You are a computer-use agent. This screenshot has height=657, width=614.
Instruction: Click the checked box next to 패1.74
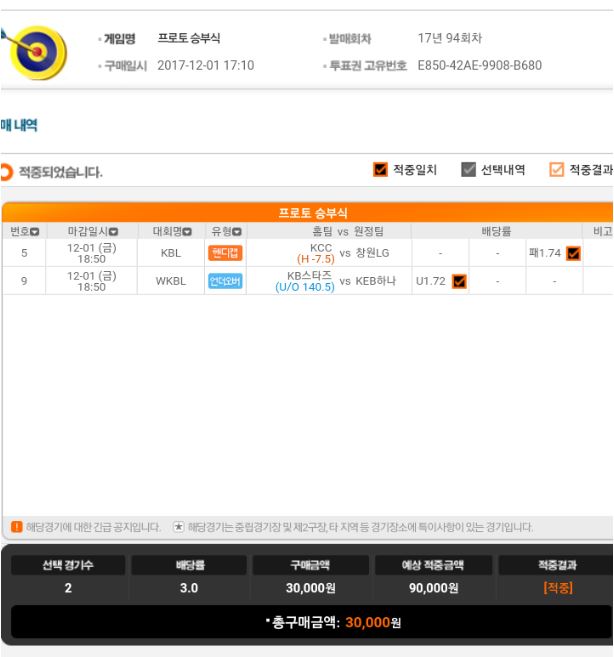pos(573,253)
